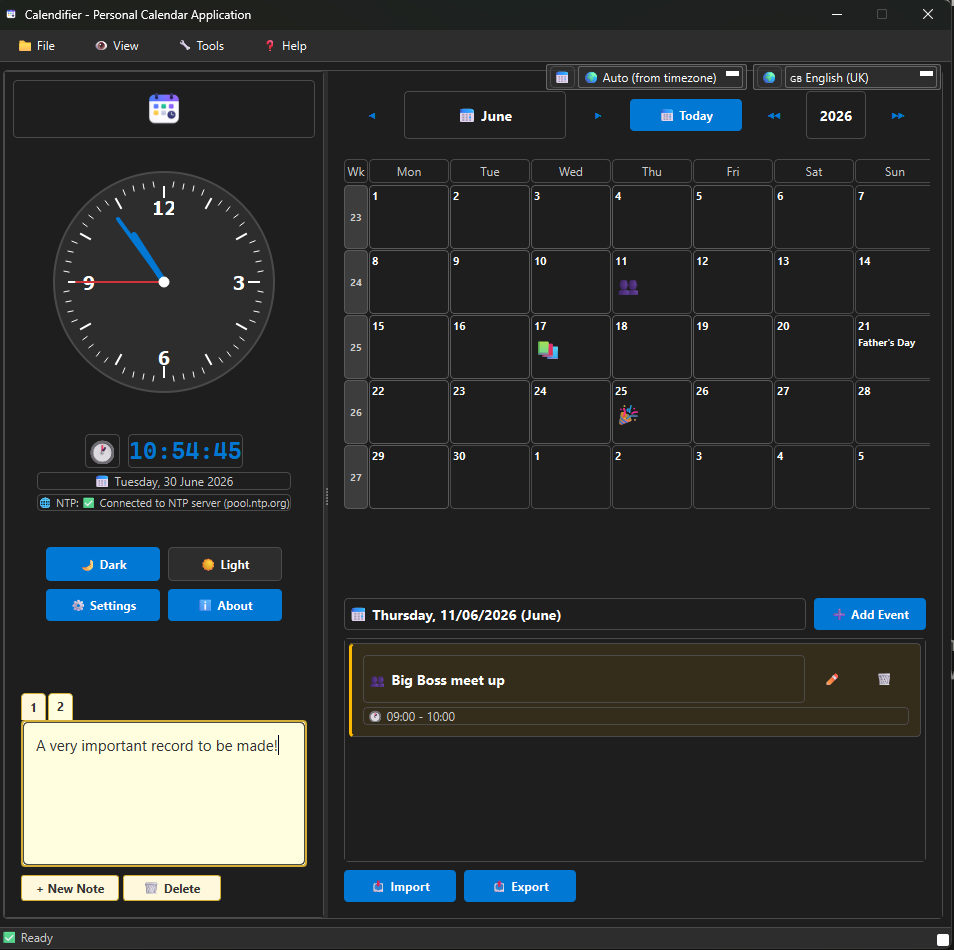954x950 pixels.
Task: Switch to note tab 1
Action: 33,707
